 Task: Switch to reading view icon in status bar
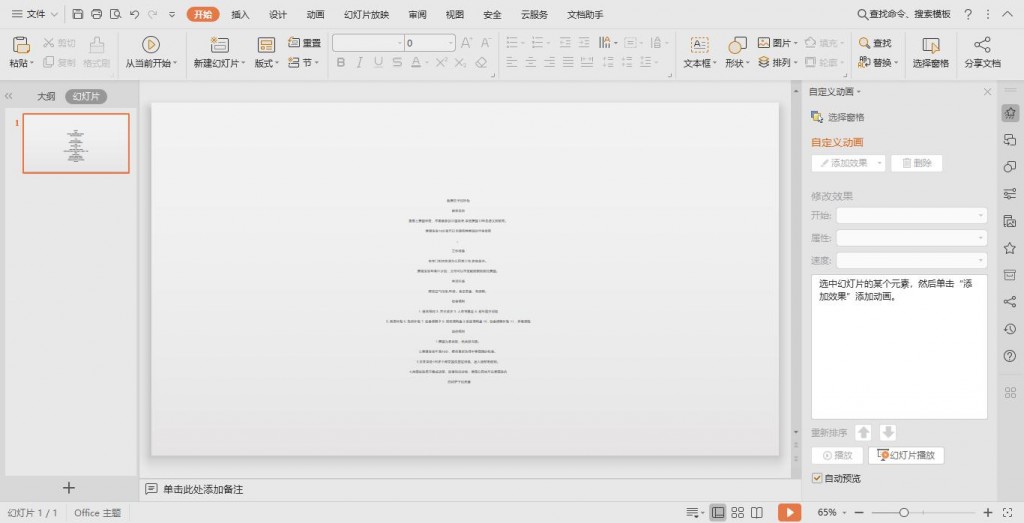click(x=757, y=513)
